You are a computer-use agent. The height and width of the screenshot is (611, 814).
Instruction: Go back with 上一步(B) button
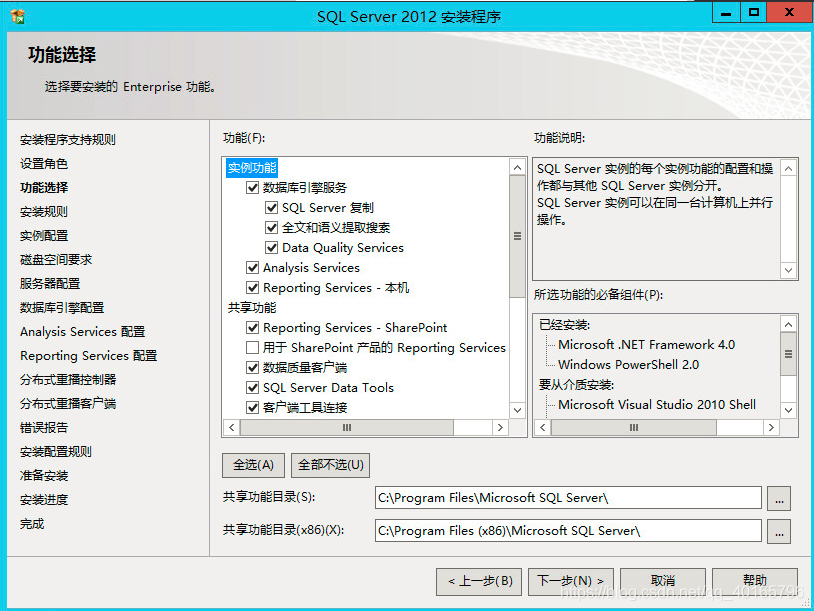[x=480, y=581]
